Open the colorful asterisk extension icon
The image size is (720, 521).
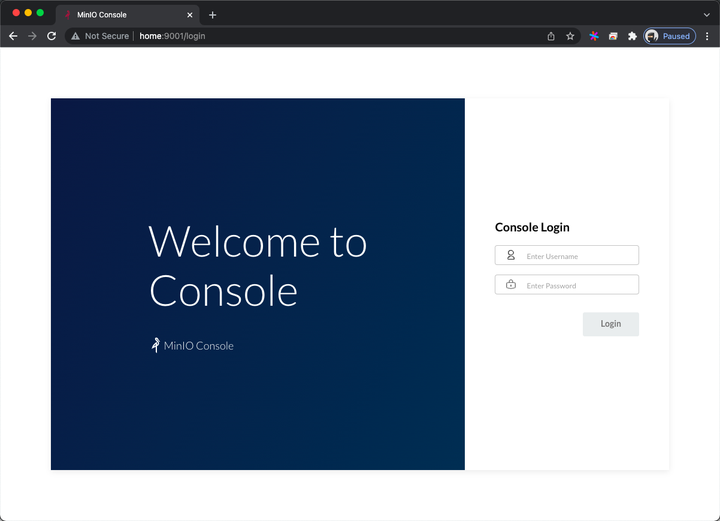pos(594,36)
